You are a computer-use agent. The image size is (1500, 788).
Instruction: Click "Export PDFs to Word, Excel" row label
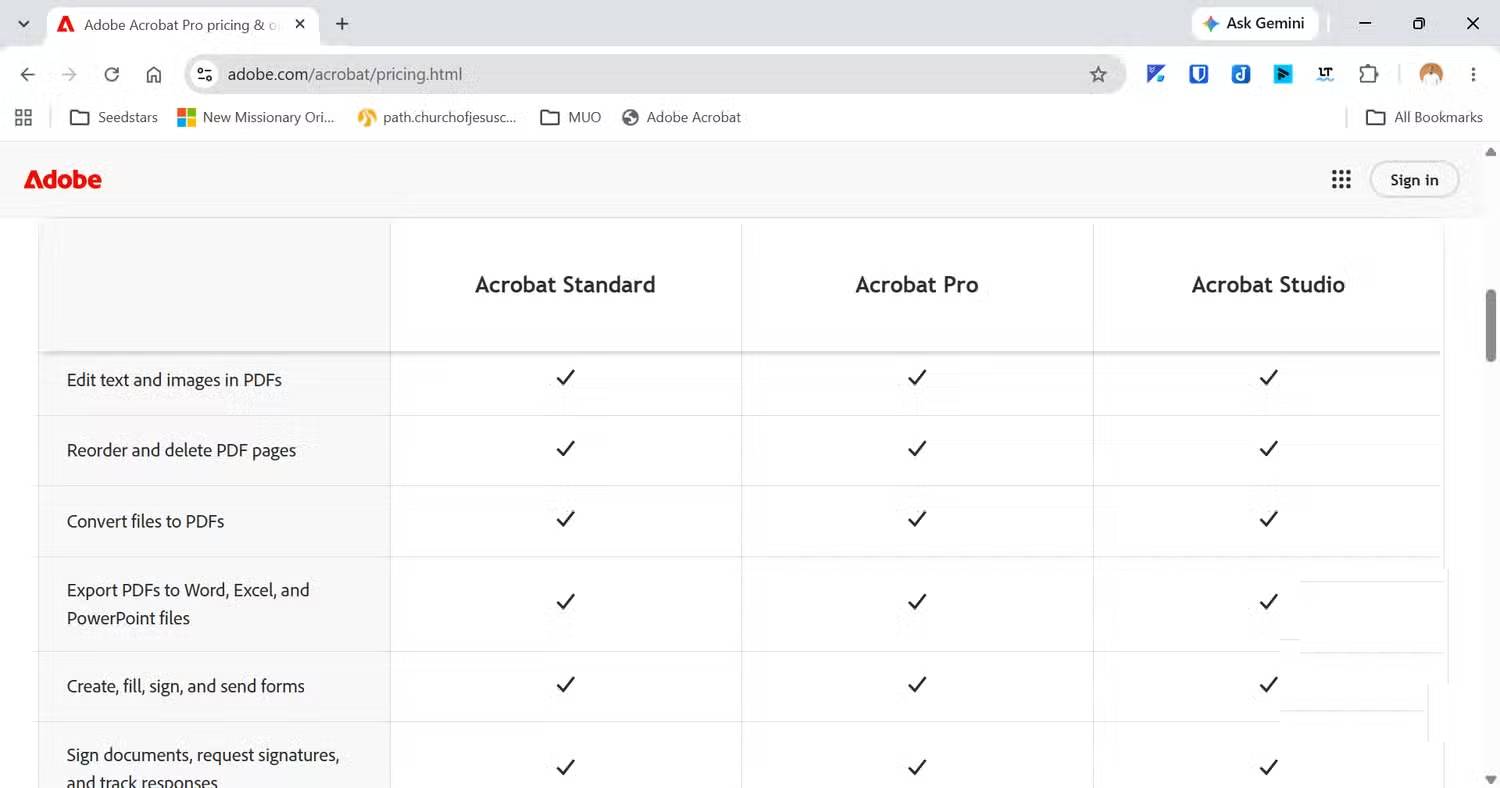pyautogui.click(x=188, y=604)
